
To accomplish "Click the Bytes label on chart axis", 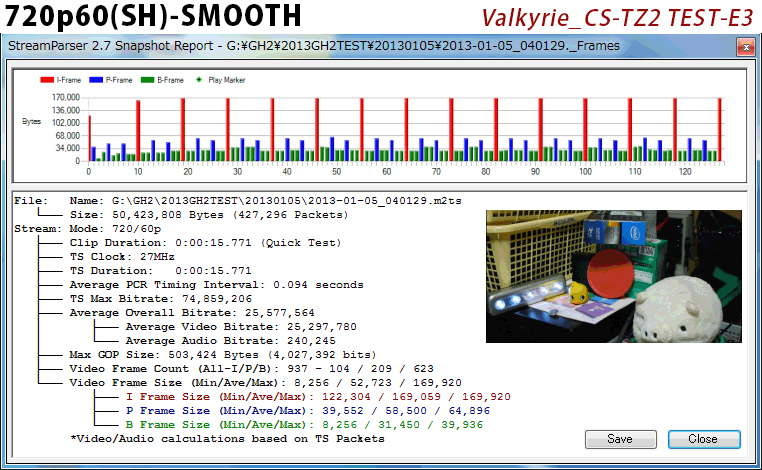I will click(x=31, y=121).
